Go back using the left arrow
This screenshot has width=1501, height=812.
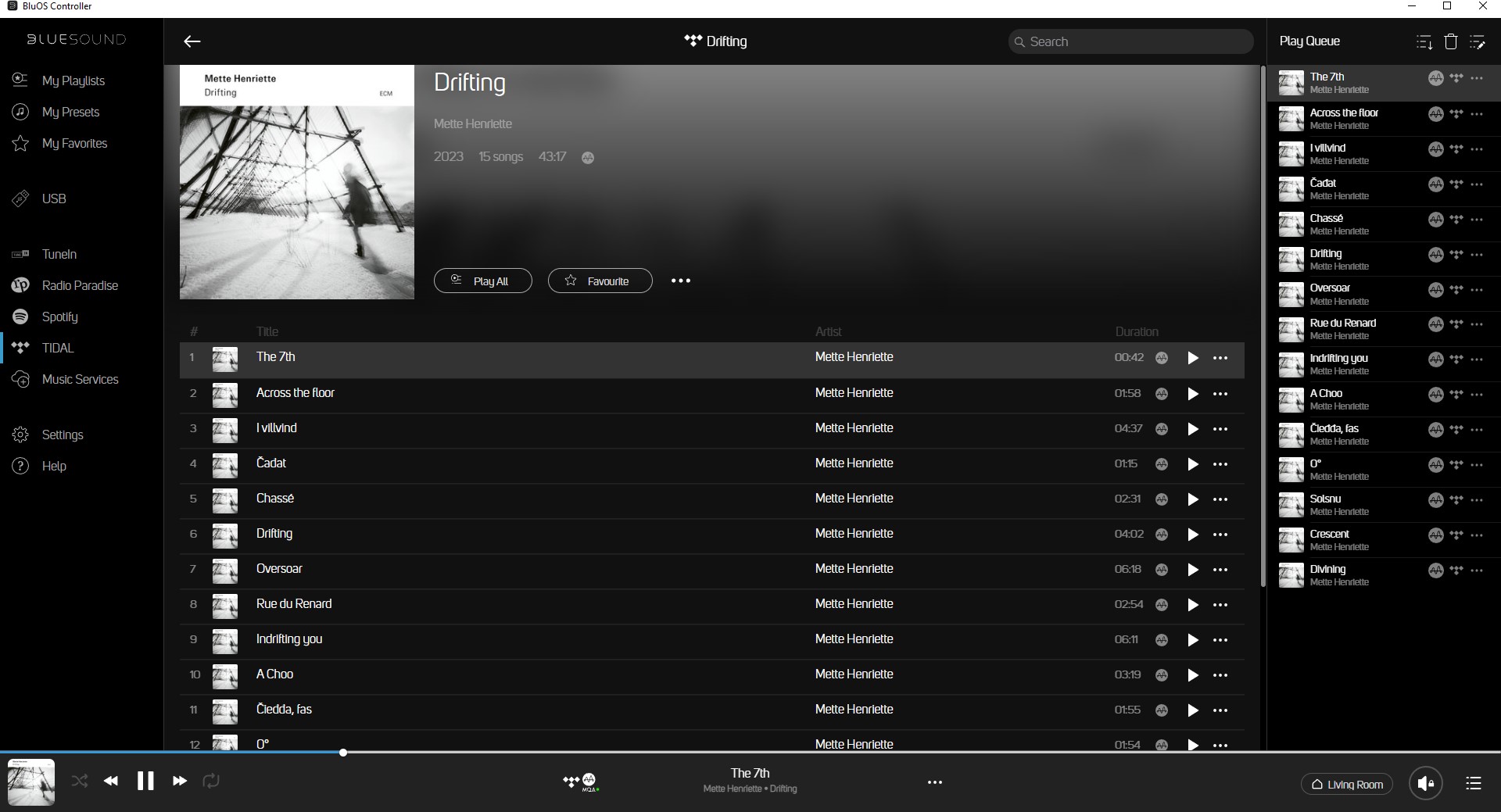[x=192, y=41]
